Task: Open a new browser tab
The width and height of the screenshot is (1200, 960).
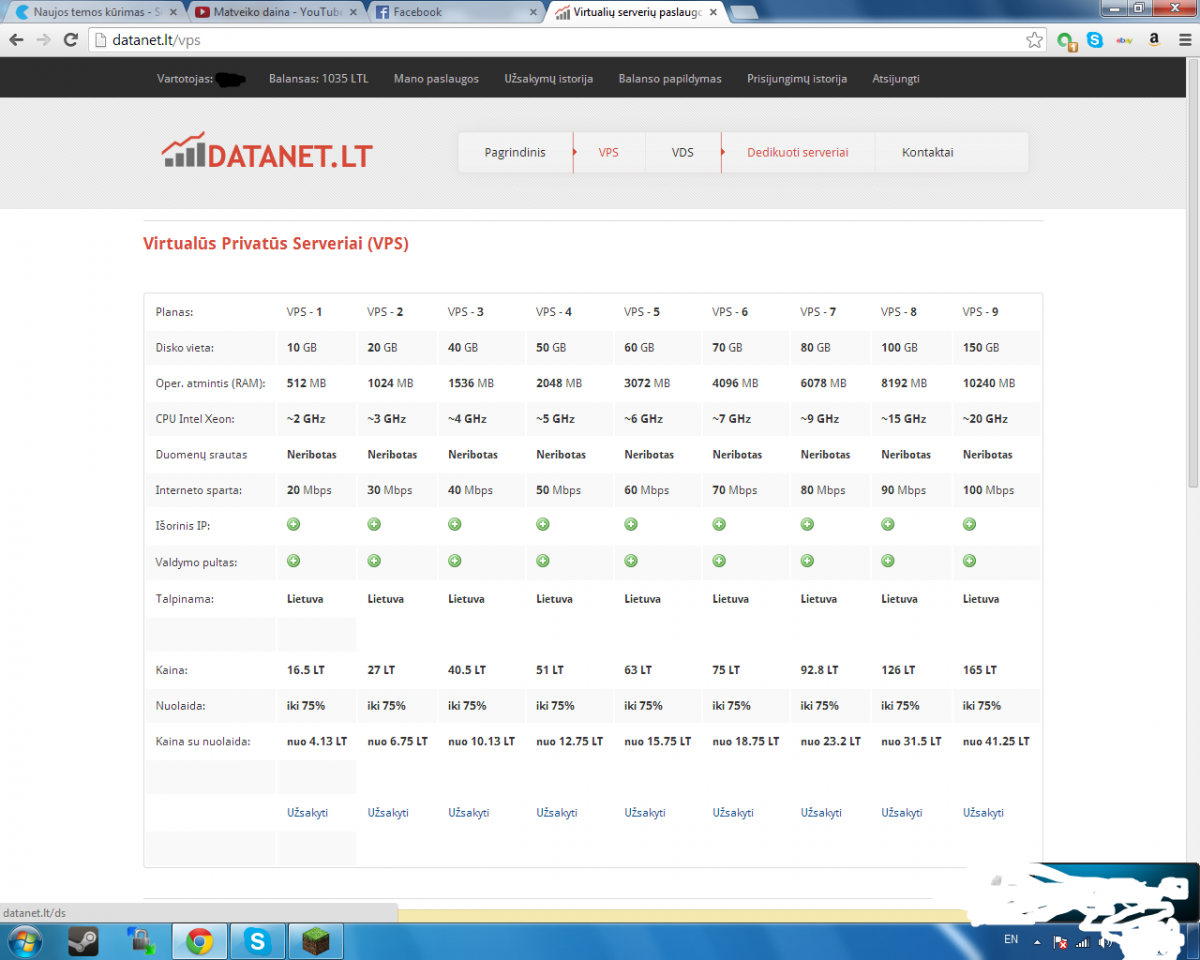Action: point(743,13)
